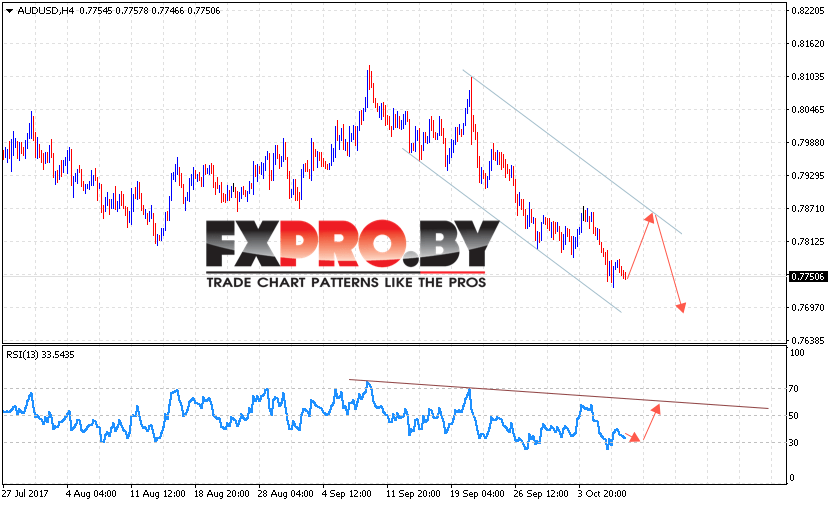Click the RSI(13) 33.5435 indicator label

[x=40, y=355]
